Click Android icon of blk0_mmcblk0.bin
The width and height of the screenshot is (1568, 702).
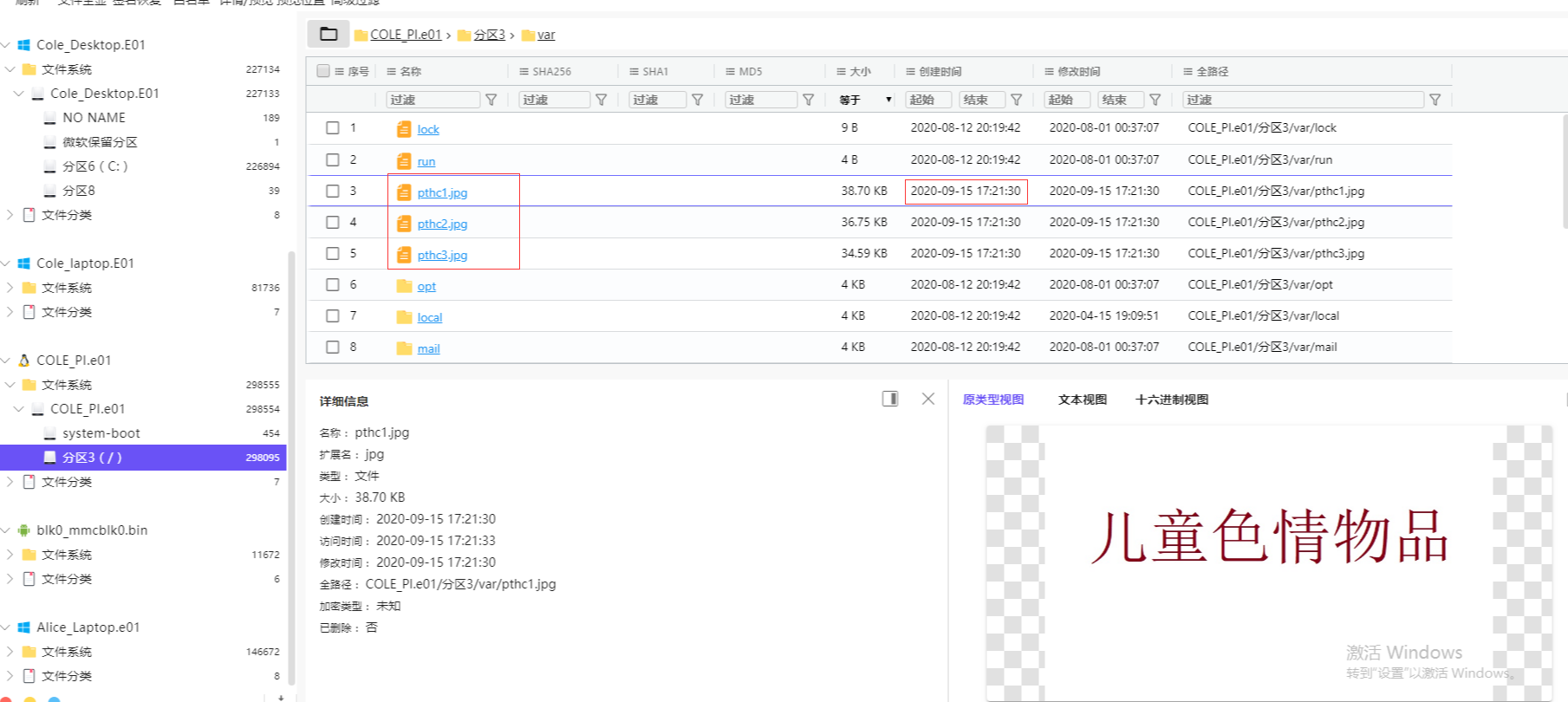tap(24, 530)
